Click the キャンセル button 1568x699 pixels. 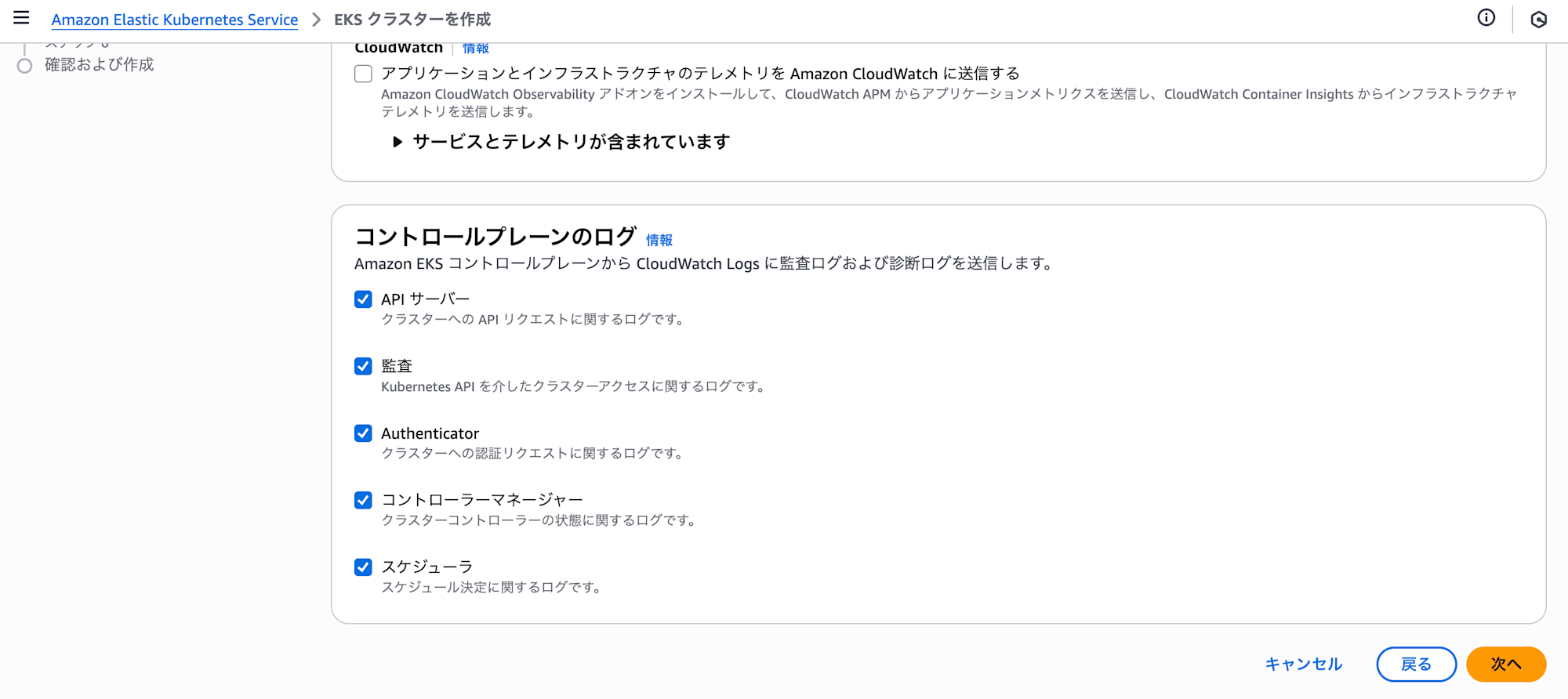click(x=1303, y=665)
